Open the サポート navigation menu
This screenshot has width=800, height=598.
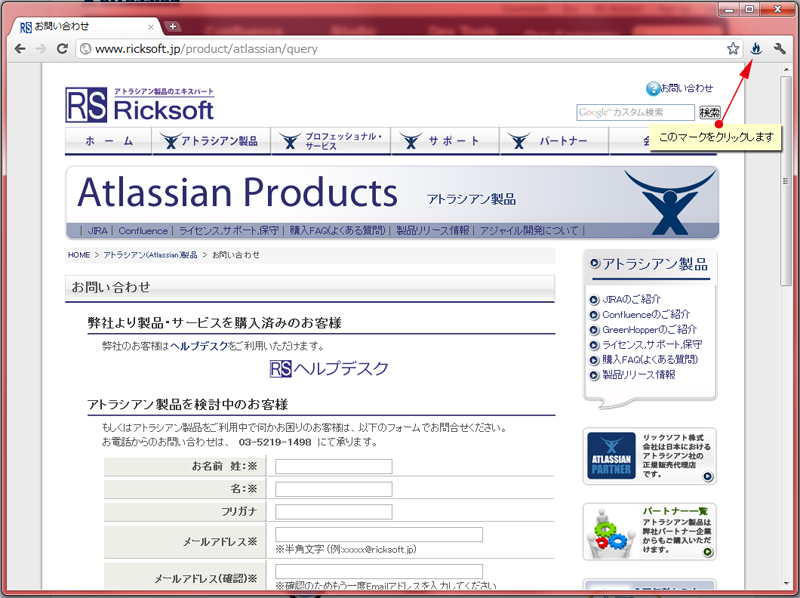point(445,141)
